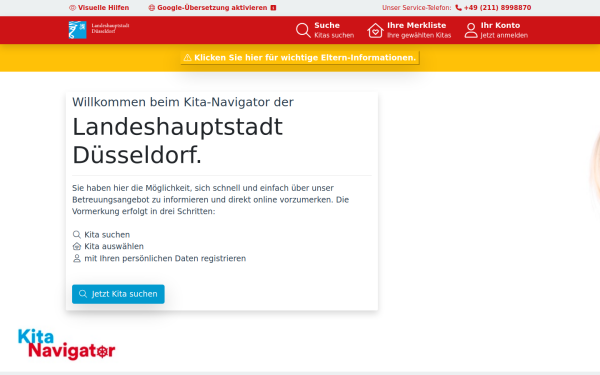Open the Landeshauptstadt Düsseldorf logo homepage

point(99,29)
